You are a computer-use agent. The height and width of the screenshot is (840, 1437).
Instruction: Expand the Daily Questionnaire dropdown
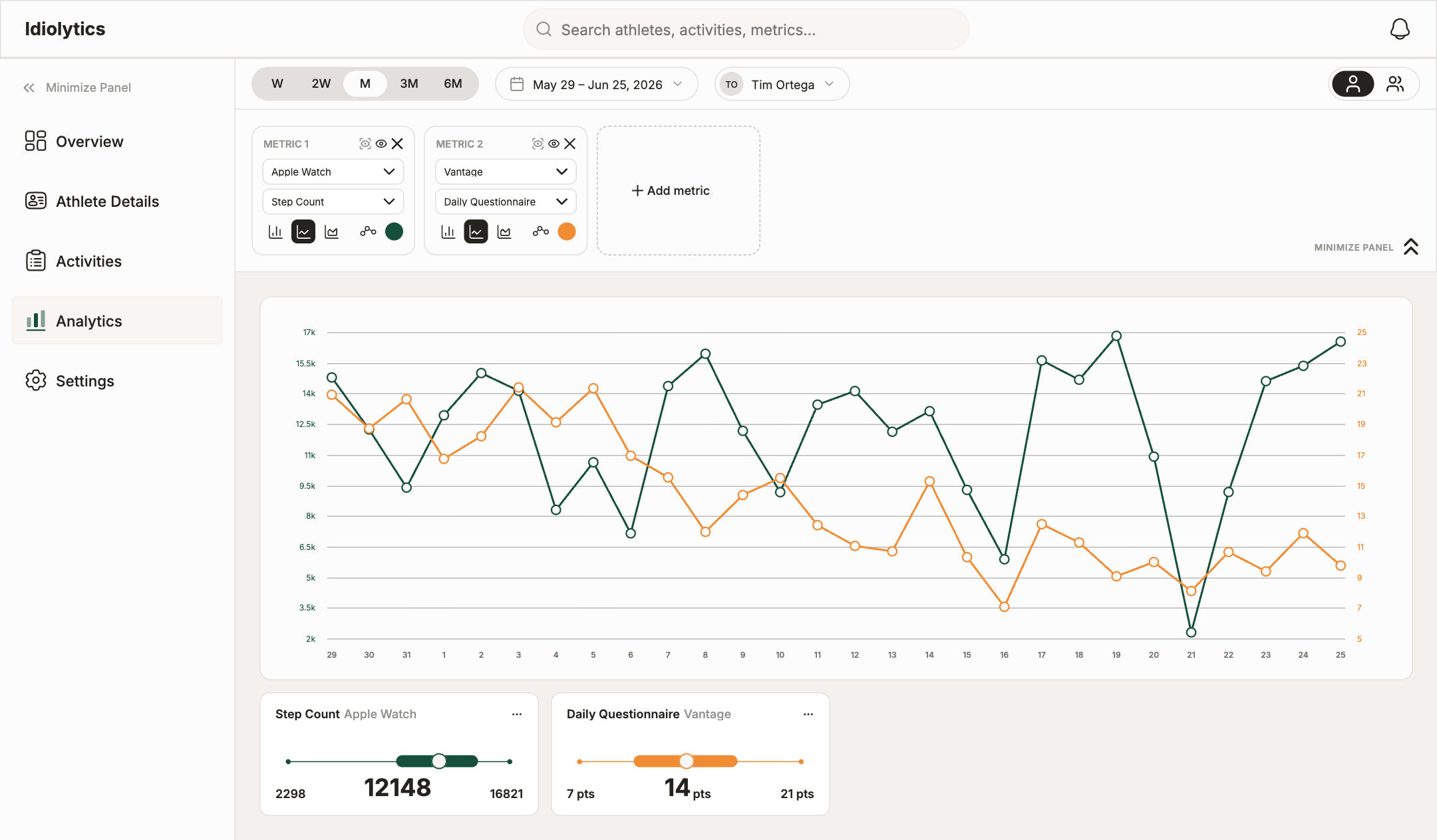click(x=506, y=202)
